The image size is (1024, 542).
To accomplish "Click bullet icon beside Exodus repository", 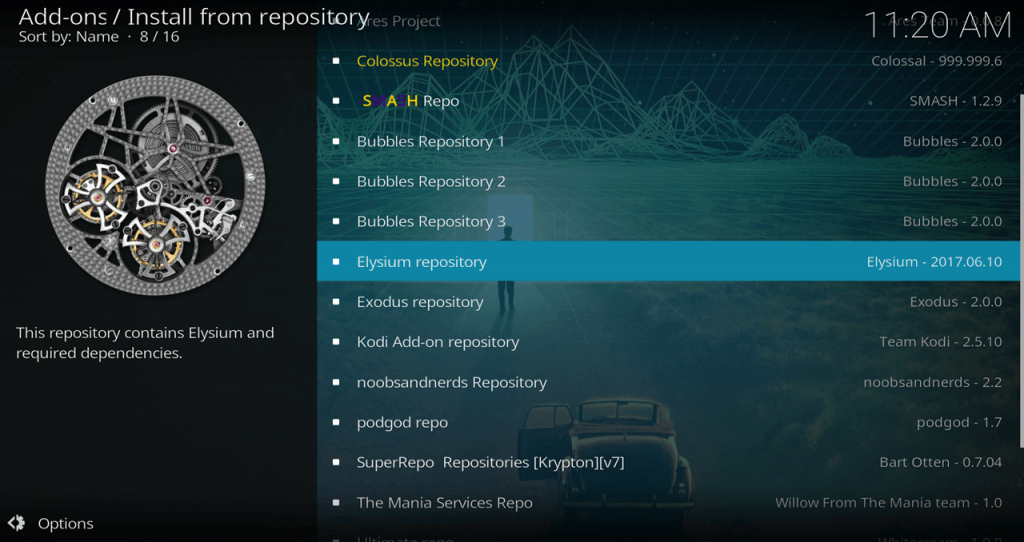I will [336, 302].
